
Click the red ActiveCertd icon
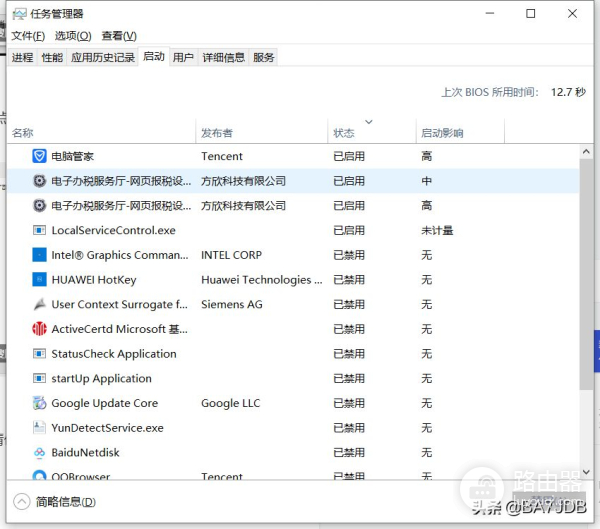(39, 329)
